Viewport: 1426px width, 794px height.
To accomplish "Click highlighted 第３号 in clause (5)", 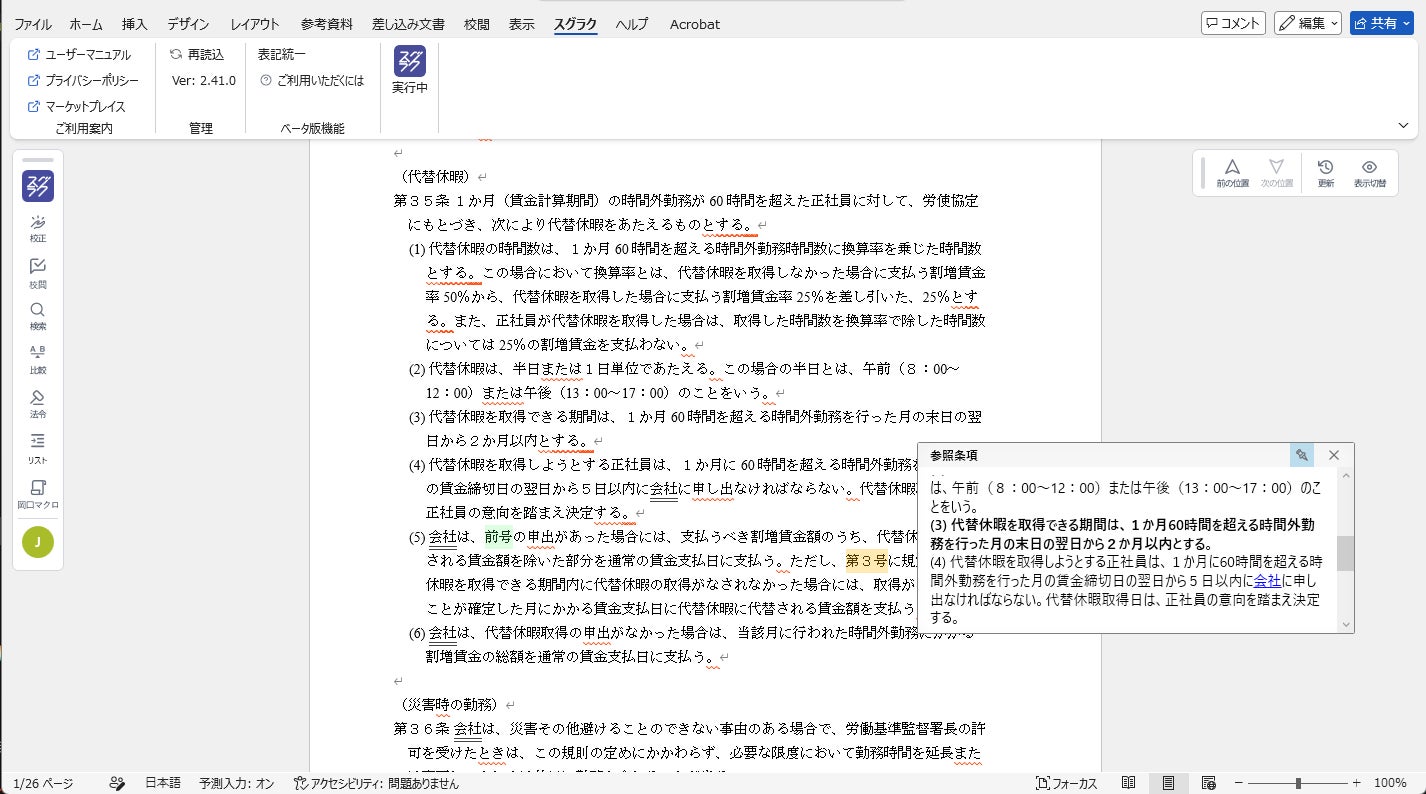I will 866,561.
